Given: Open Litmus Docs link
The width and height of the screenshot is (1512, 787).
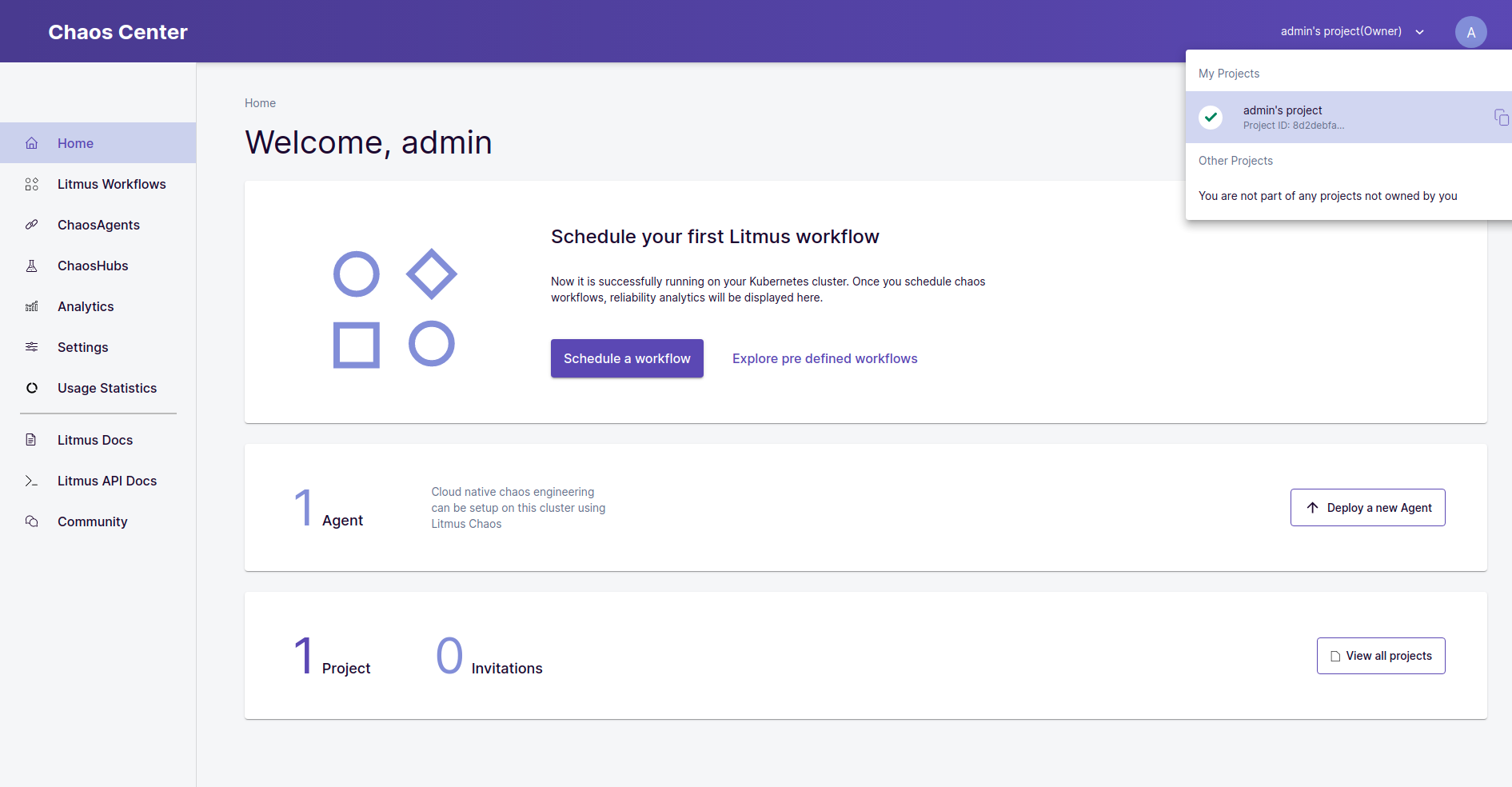Looking at the screenshot, I should (98, 440).
